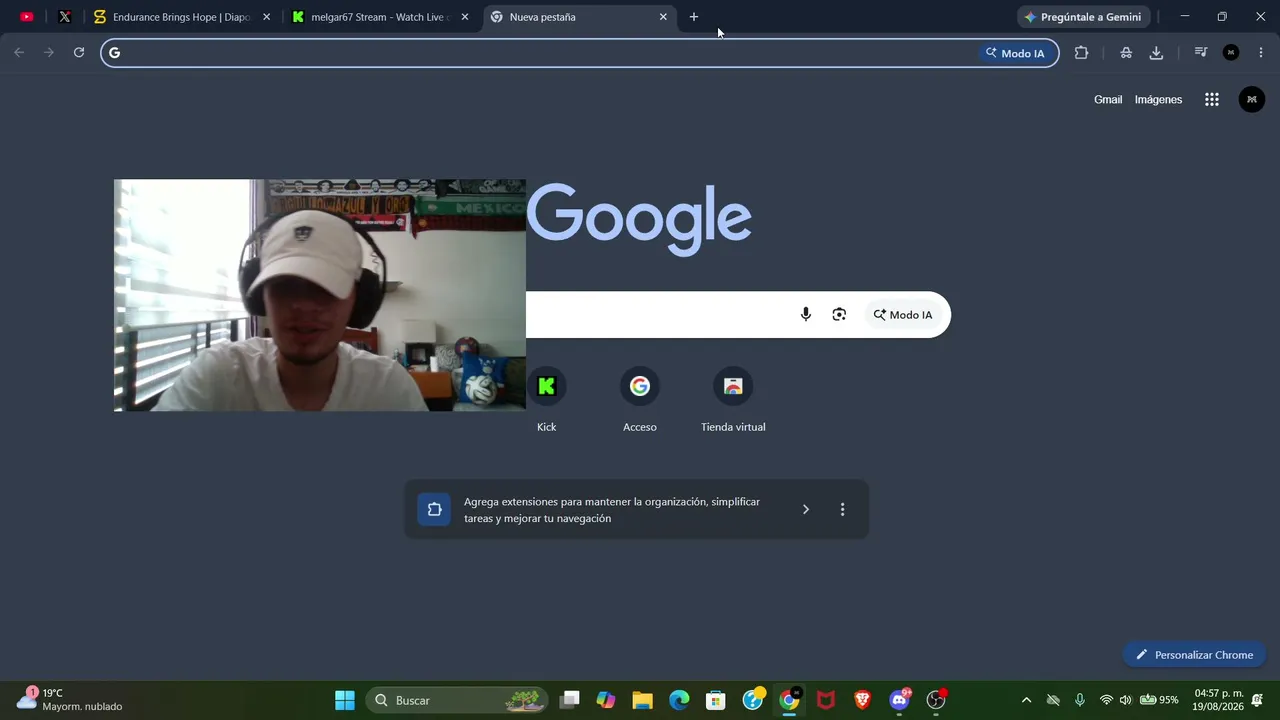Viewport: 1280px width, 720px height.
Task: Open the Windows Start menu
Action: click(x=345, y=700)
